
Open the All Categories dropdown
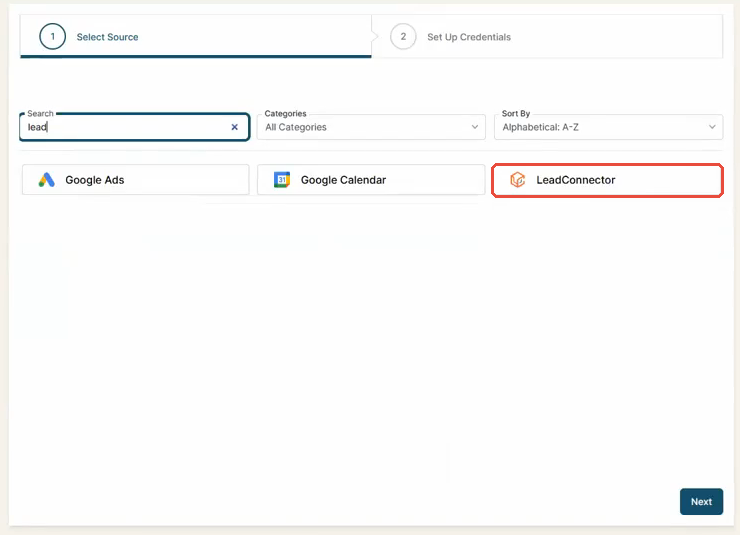(x=371, y=127)
